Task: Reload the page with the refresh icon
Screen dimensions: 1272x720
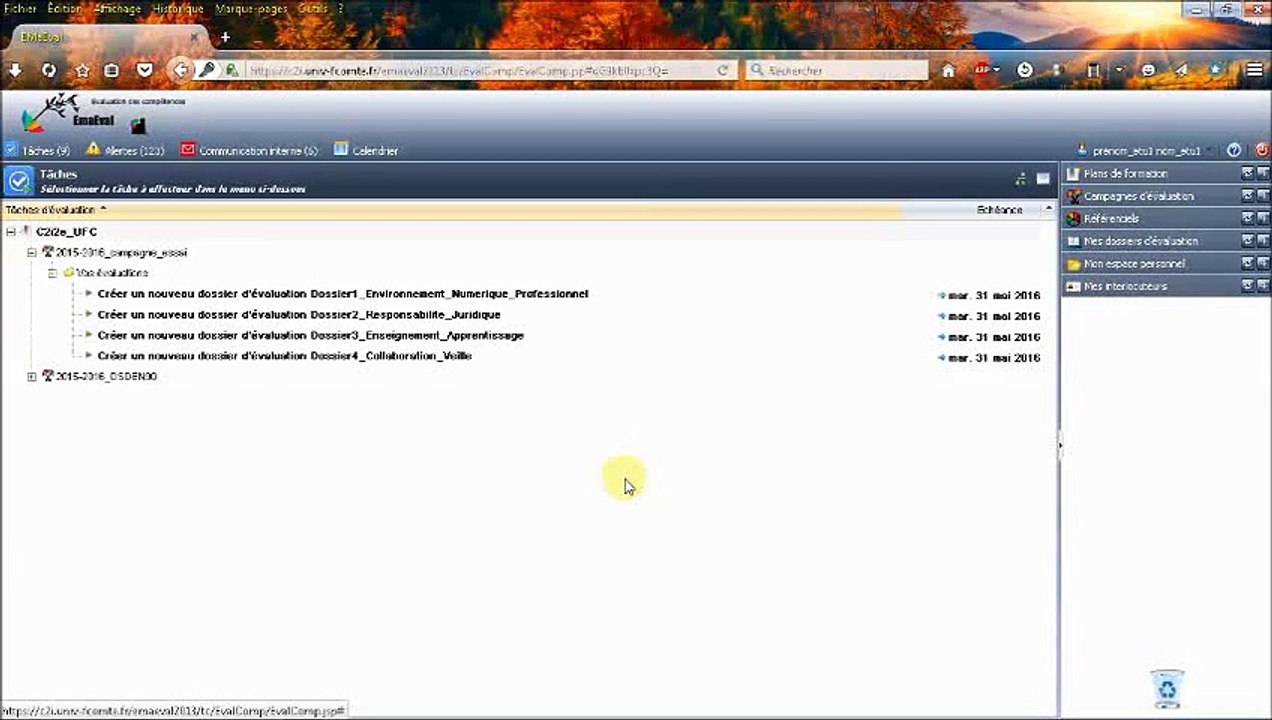Action: point(722,70)
